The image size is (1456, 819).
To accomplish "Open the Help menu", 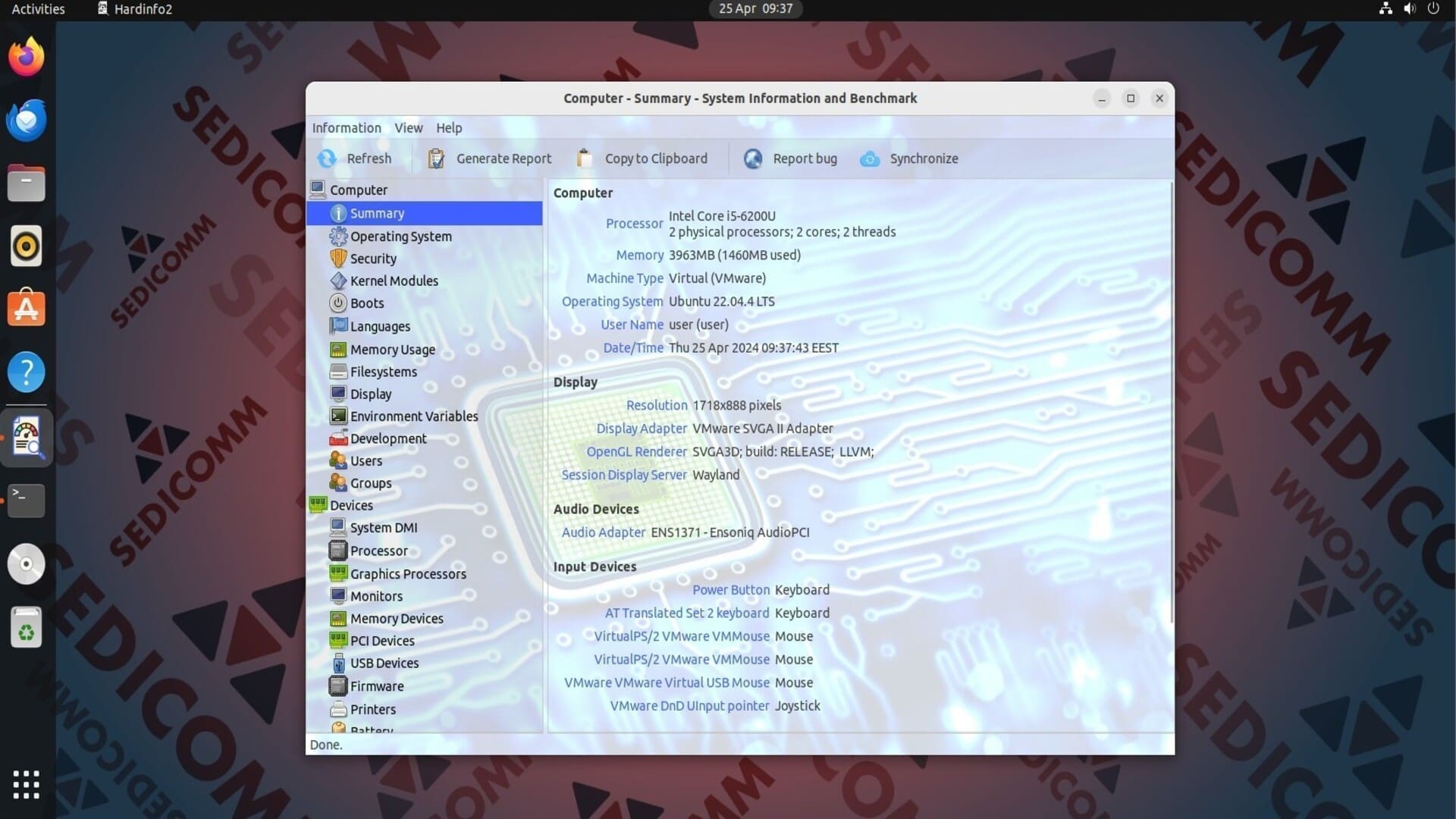I will coord(448,128).
